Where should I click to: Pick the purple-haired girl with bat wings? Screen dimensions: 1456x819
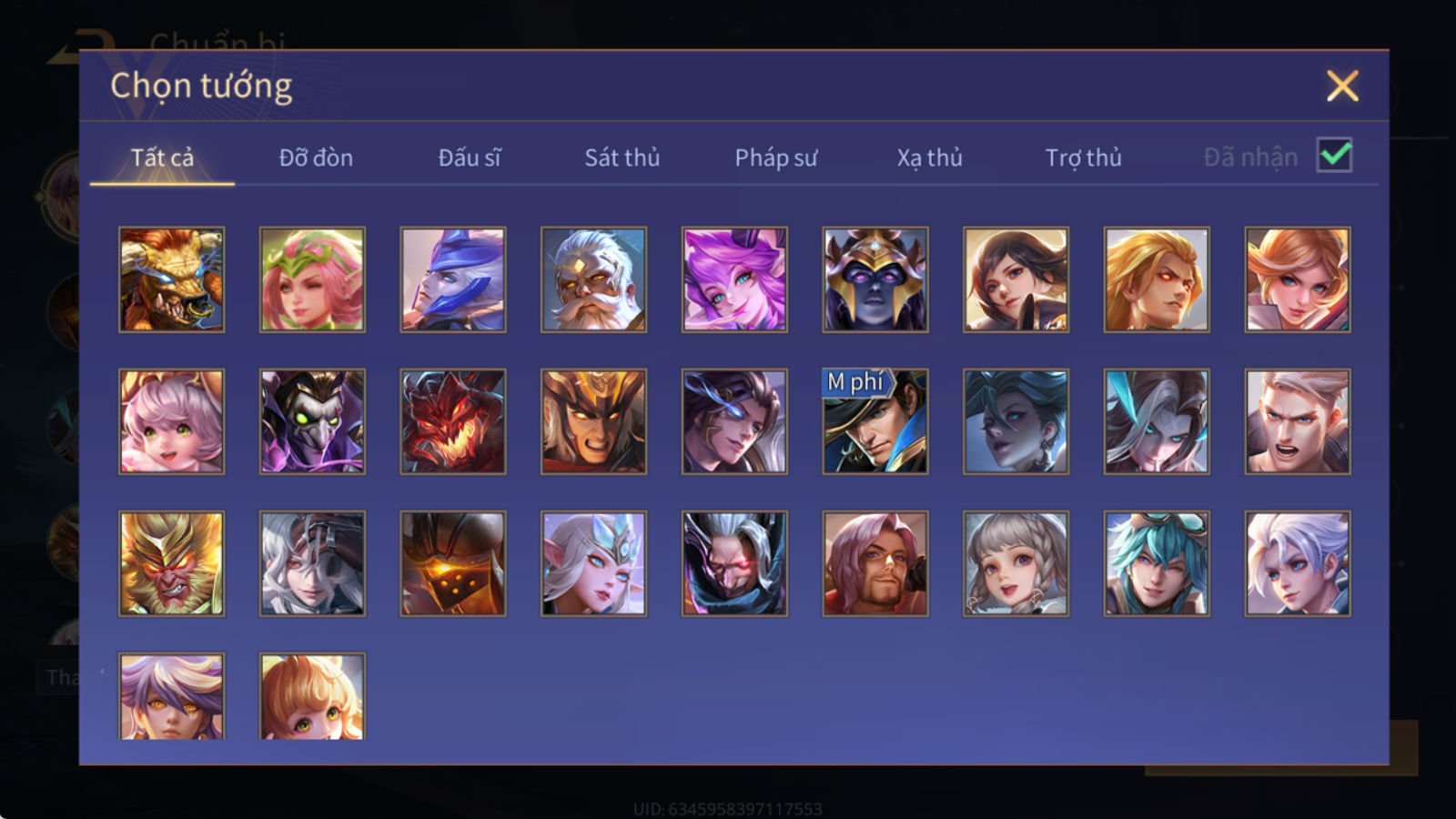click(734, 279)
